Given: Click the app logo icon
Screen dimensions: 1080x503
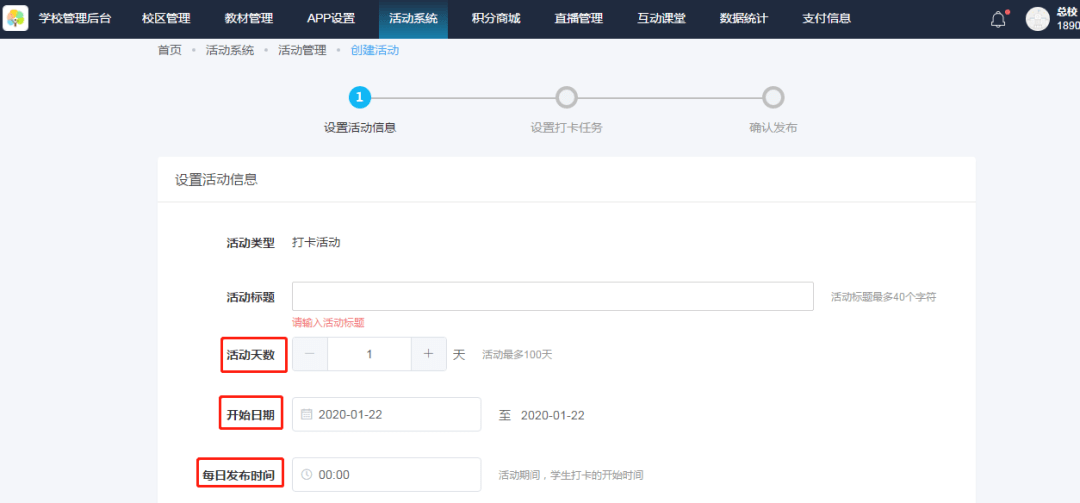Looking at the screenshot, I should [16, 19].
